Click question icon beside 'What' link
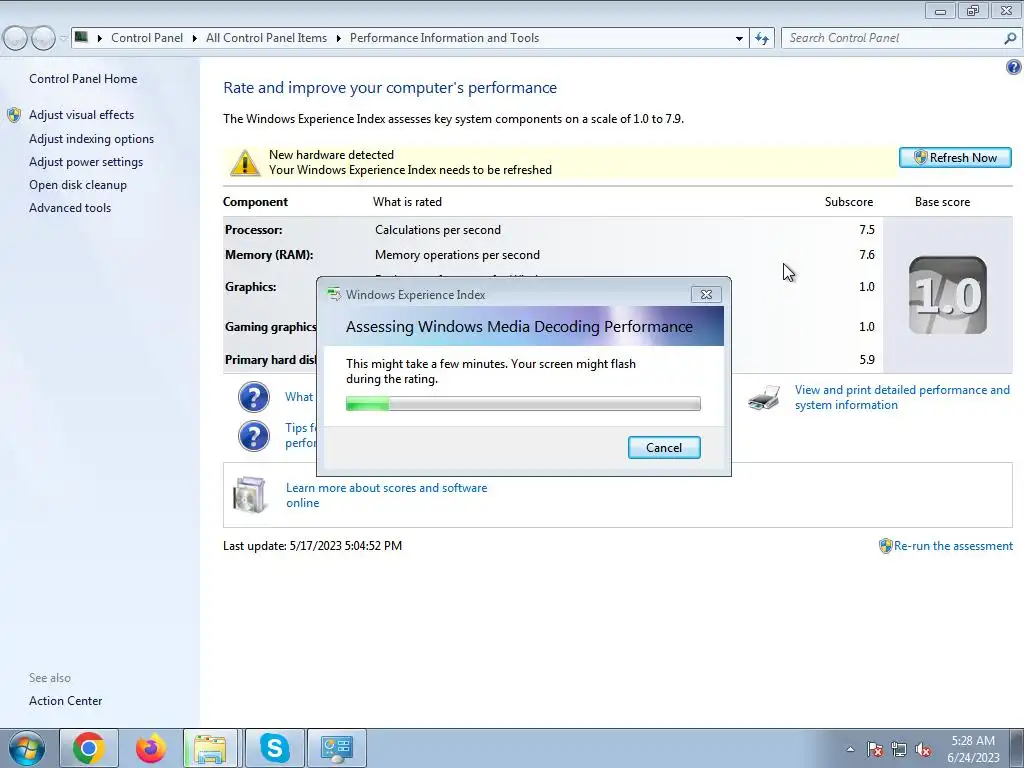Viewport: 1024px width, 768px height. point(253,397)
